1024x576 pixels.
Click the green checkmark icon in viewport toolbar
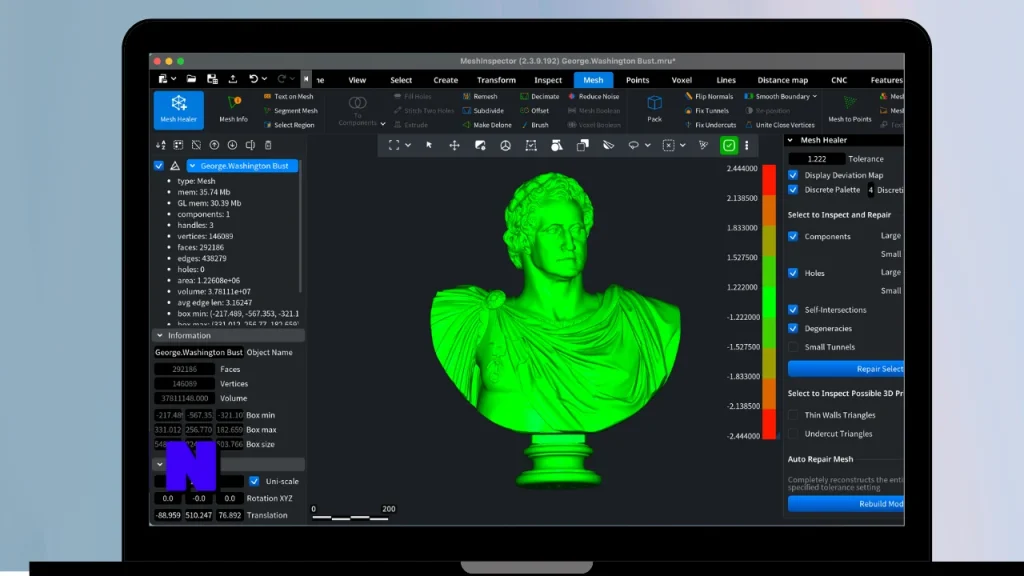pyautogui.click(x=729, y=145)
